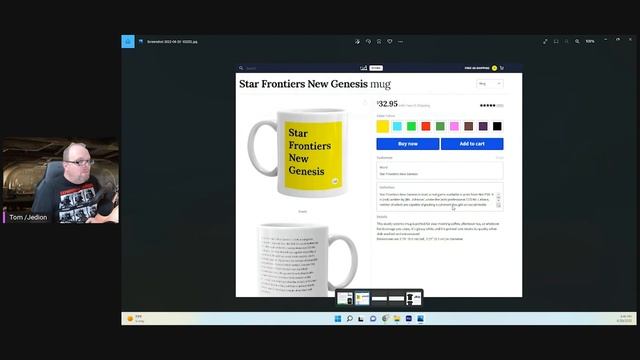The height and width of the screenshot is (360, 640).
Task: Rotate the image using the rotate icon
Action: (368, 42)
